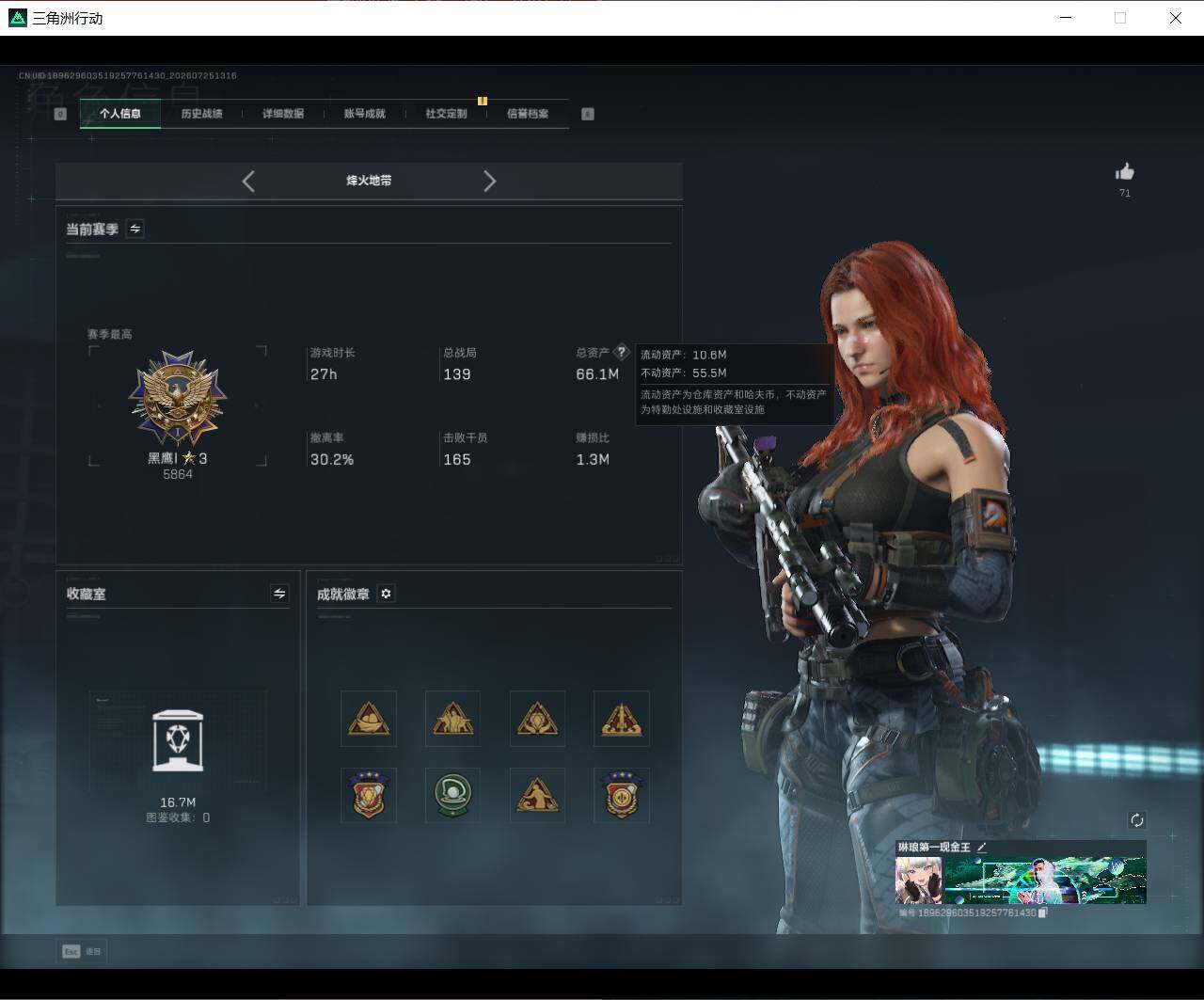Toggle the 收藏室 swap arrows switch

(279, 594)
